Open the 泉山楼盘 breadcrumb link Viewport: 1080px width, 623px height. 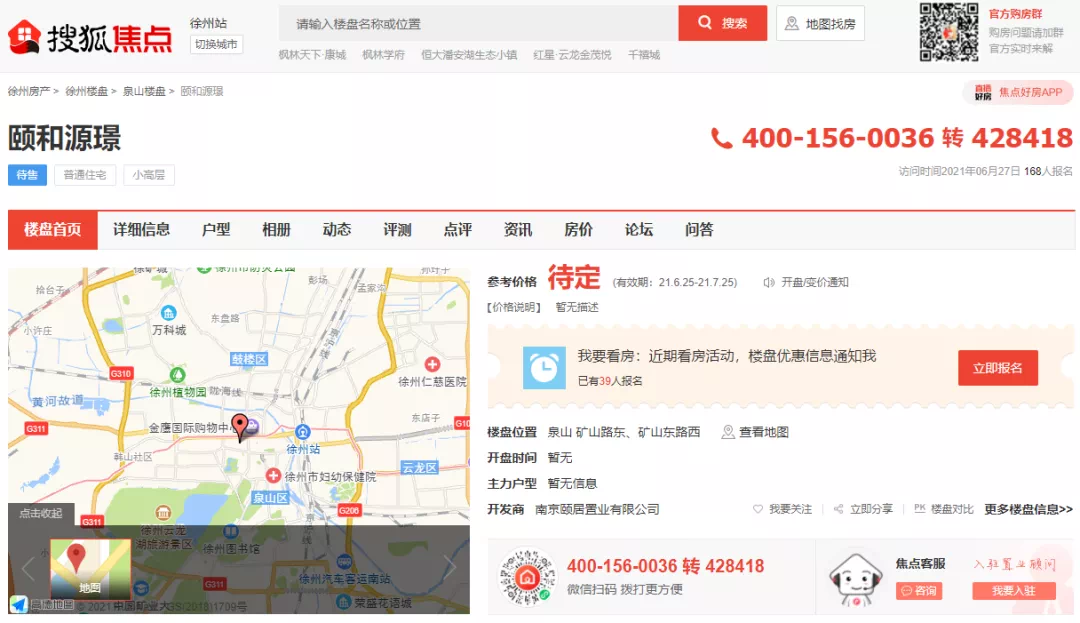click(x=144, y=92)
